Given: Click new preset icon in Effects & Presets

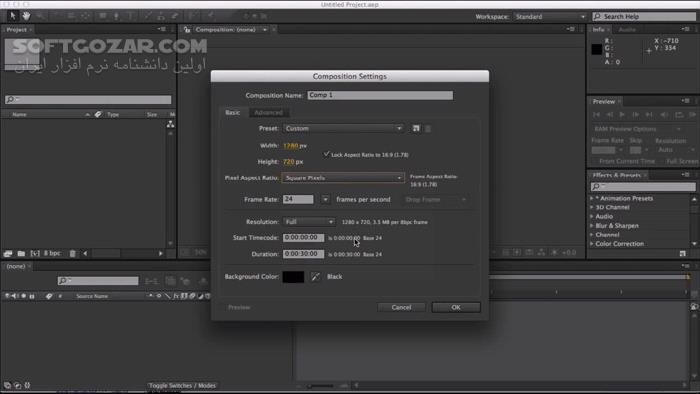Looking at the screenshot, I should point(683,253).
